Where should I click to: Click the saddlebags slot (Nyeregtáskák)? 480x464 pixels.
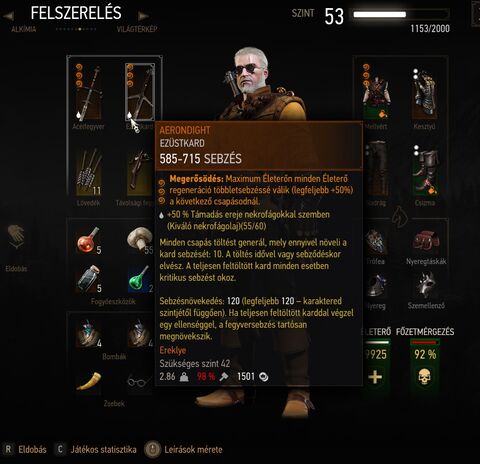click(x=426, y=241)
